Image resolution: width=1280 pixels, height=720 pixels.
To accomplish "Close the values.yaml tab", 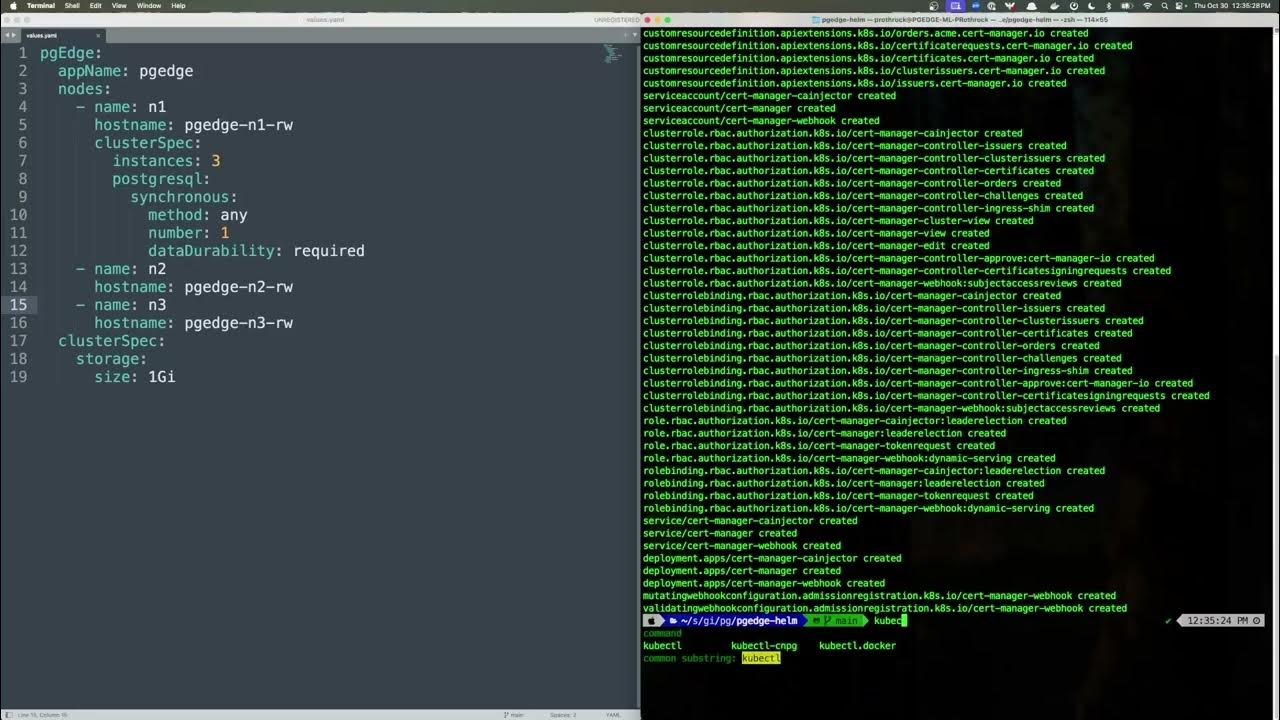I will 98,35.
